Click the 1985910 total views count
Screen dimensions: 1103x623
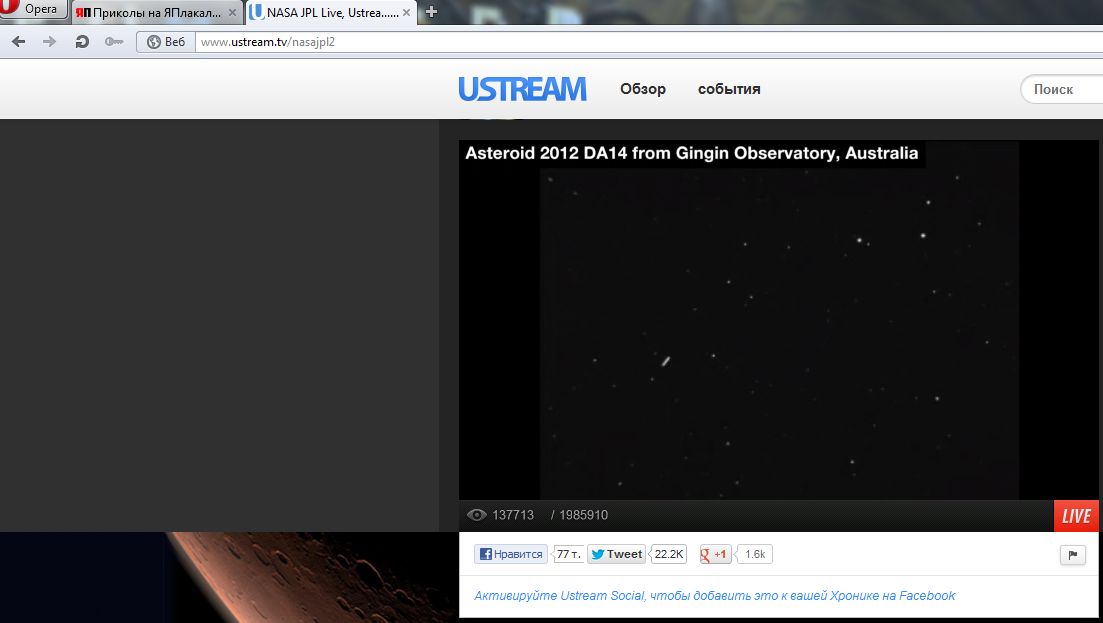pos(583,515)
